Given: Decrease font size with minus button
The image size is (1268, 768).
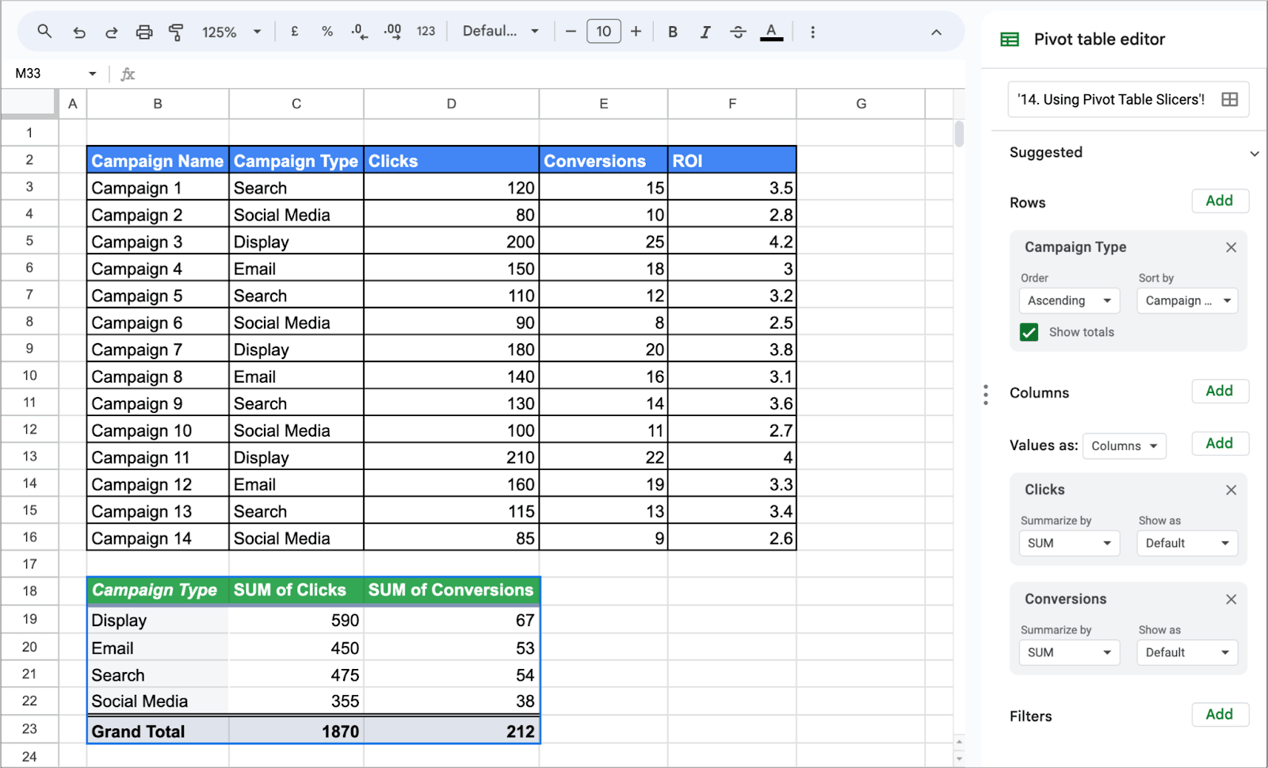Looking at the screenshot, I should click(x=571, y=32).
